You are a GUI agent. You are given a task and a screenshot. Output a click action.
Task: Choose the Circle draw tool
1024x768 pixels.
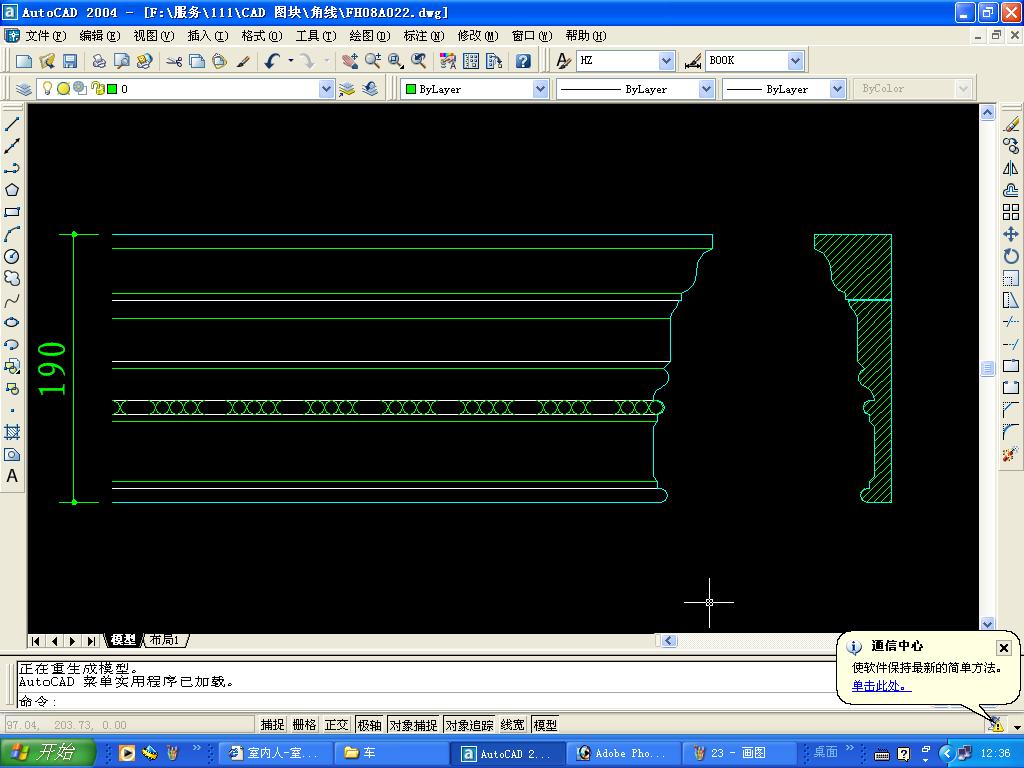12,257
